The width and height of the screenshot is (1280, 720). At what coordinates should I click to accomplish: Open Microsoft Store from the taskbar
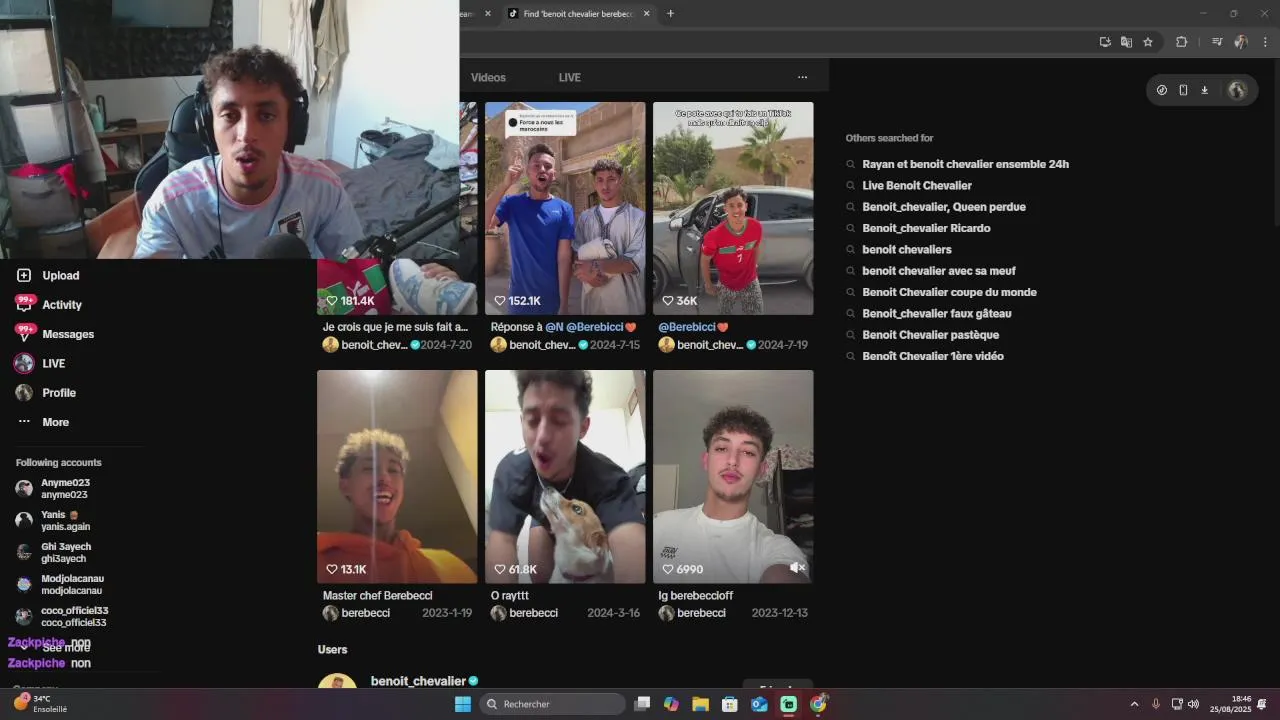point(730,704)
